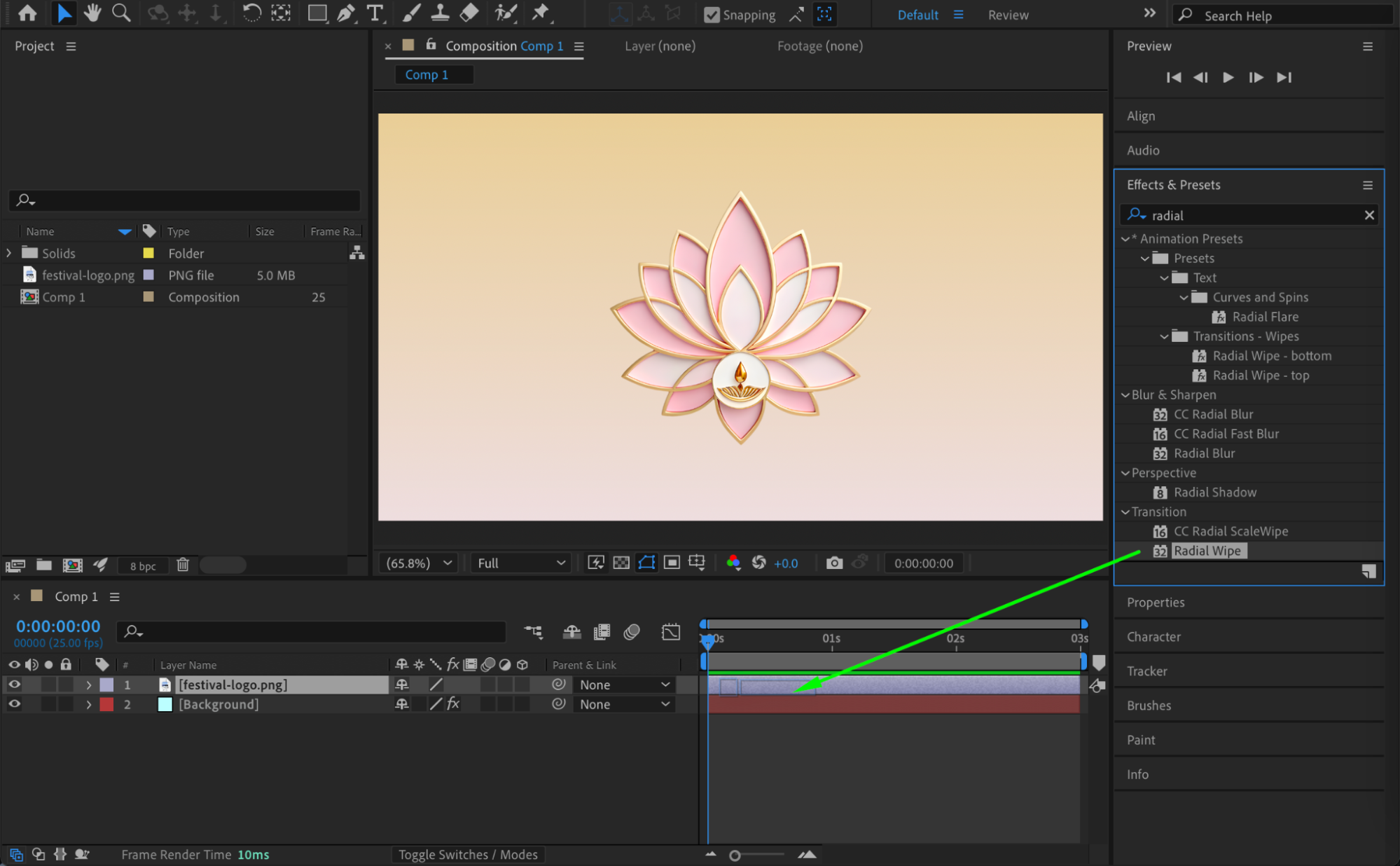The image size is (1400, 866).
Task: Select the Clone Stamp tool
Action: coord(440,13)
